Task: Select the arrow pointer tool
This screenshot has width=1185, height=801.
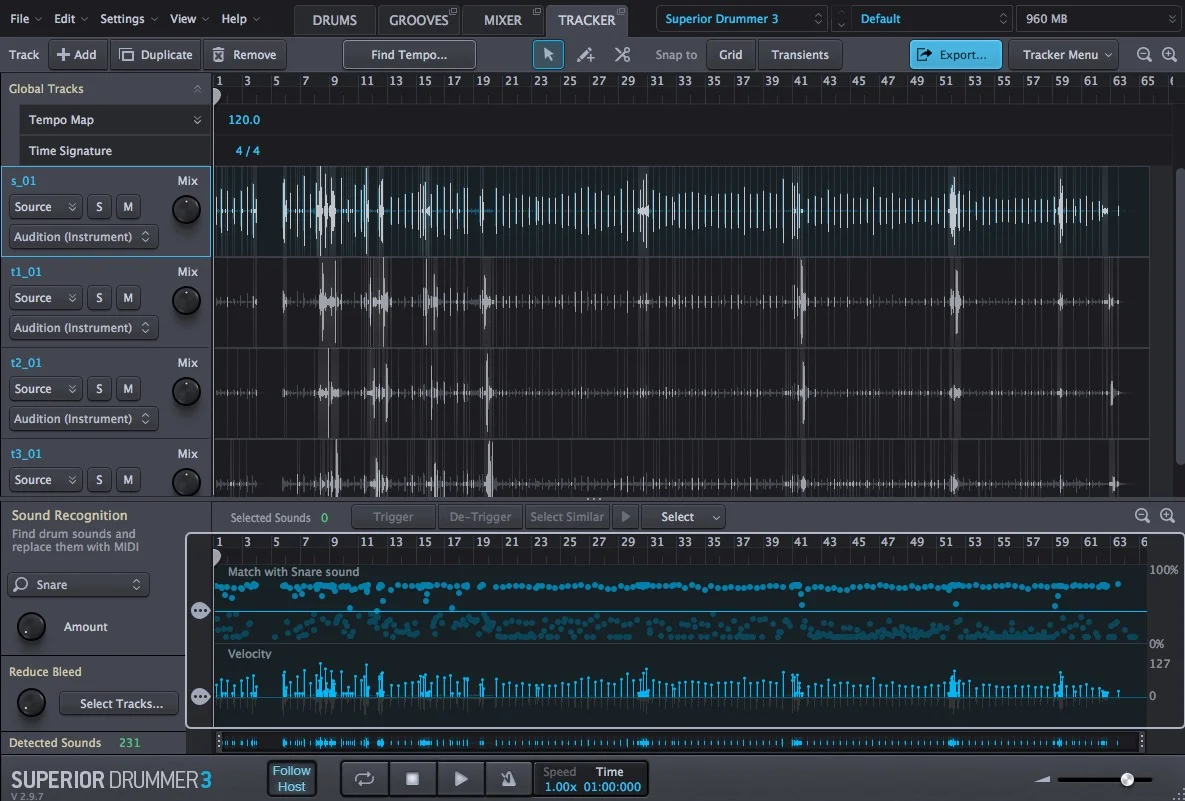Action: click(548, 54)
